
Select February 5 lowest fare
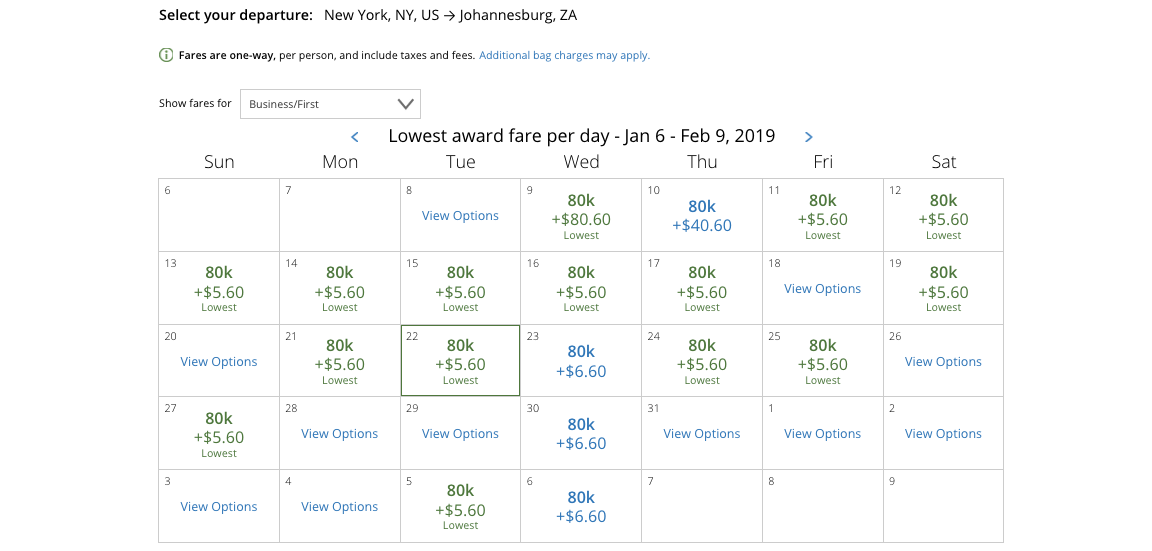point(460,506)
